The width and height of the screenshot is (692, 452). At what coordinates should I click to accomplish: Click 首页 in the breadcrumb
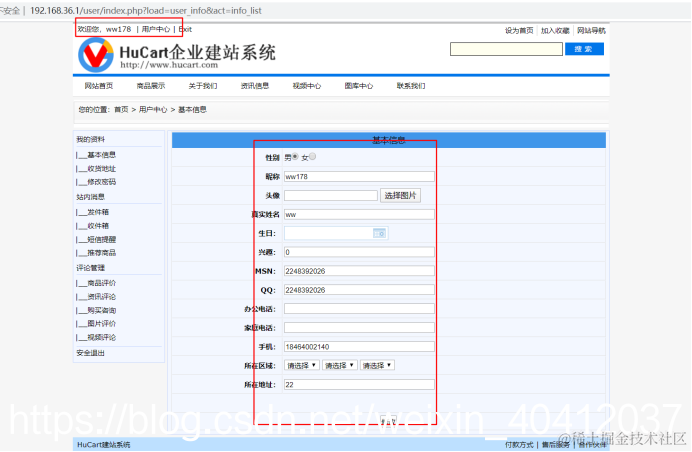[x=121, y=109]
